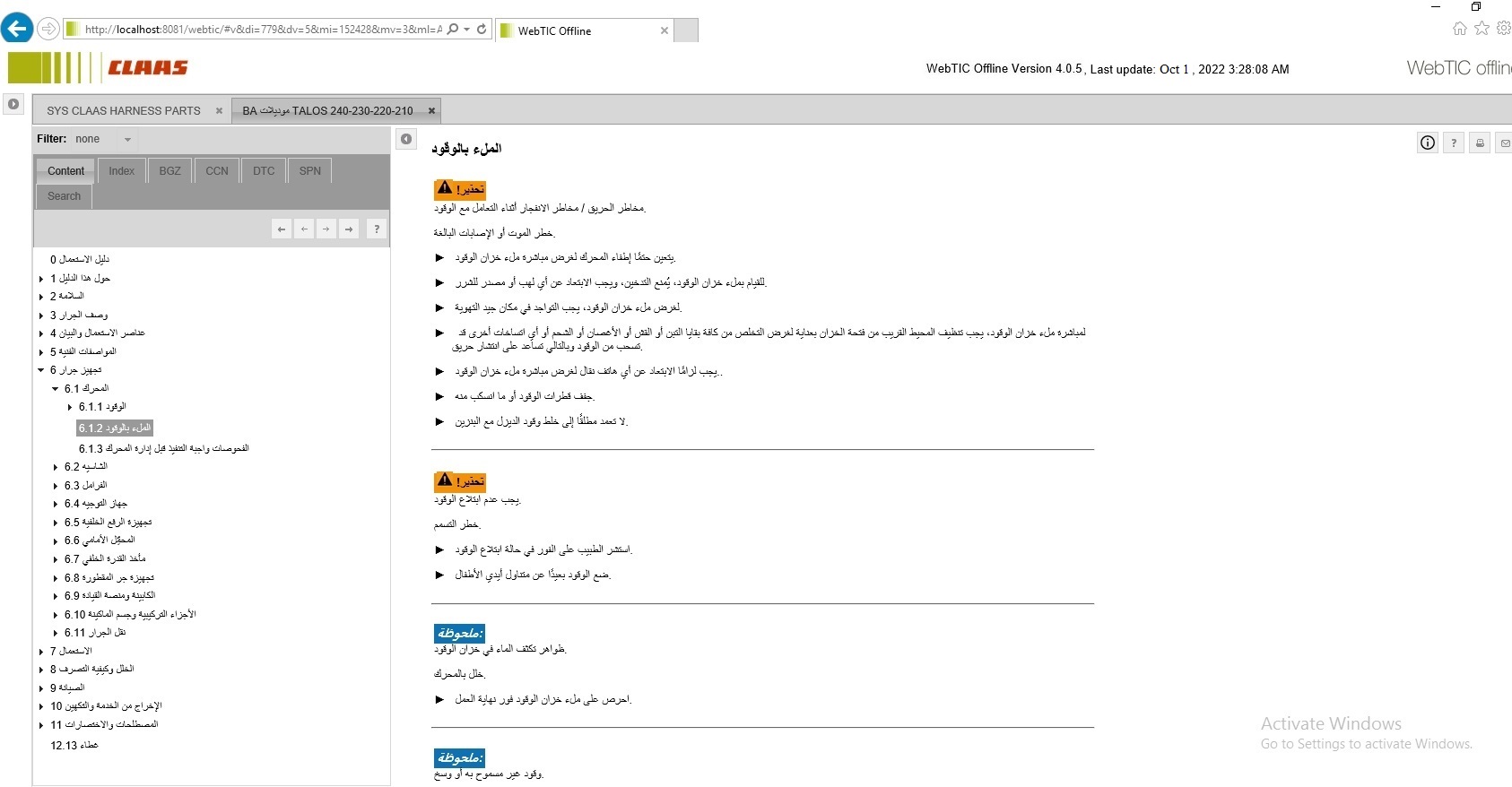The height and width of the screenshot is (787, 1512).
Task: Open the browser home icon
Action: (1460, 29)
